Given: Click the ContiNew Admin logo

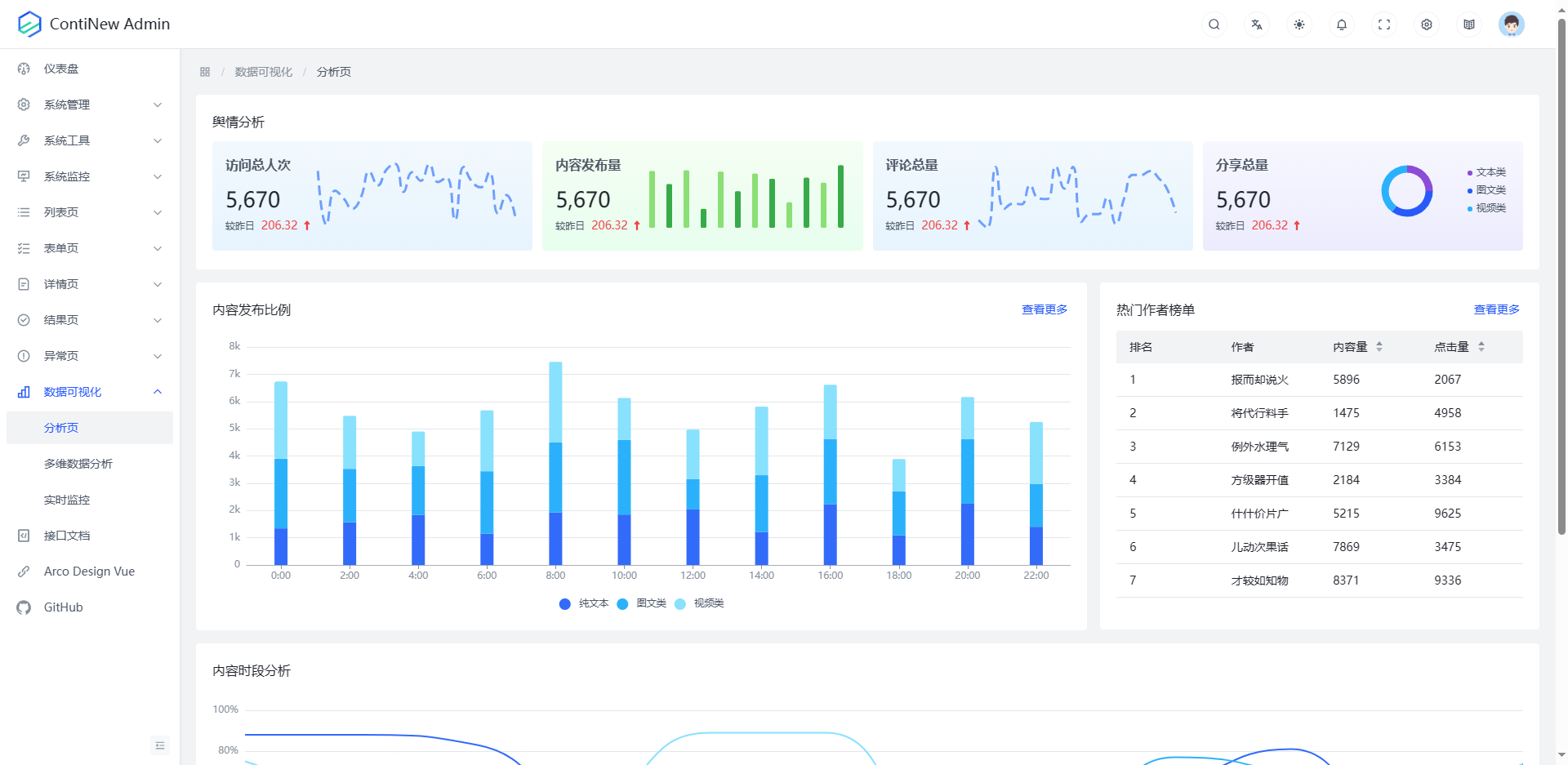Looking at the screenshot, I should [94, 24].
